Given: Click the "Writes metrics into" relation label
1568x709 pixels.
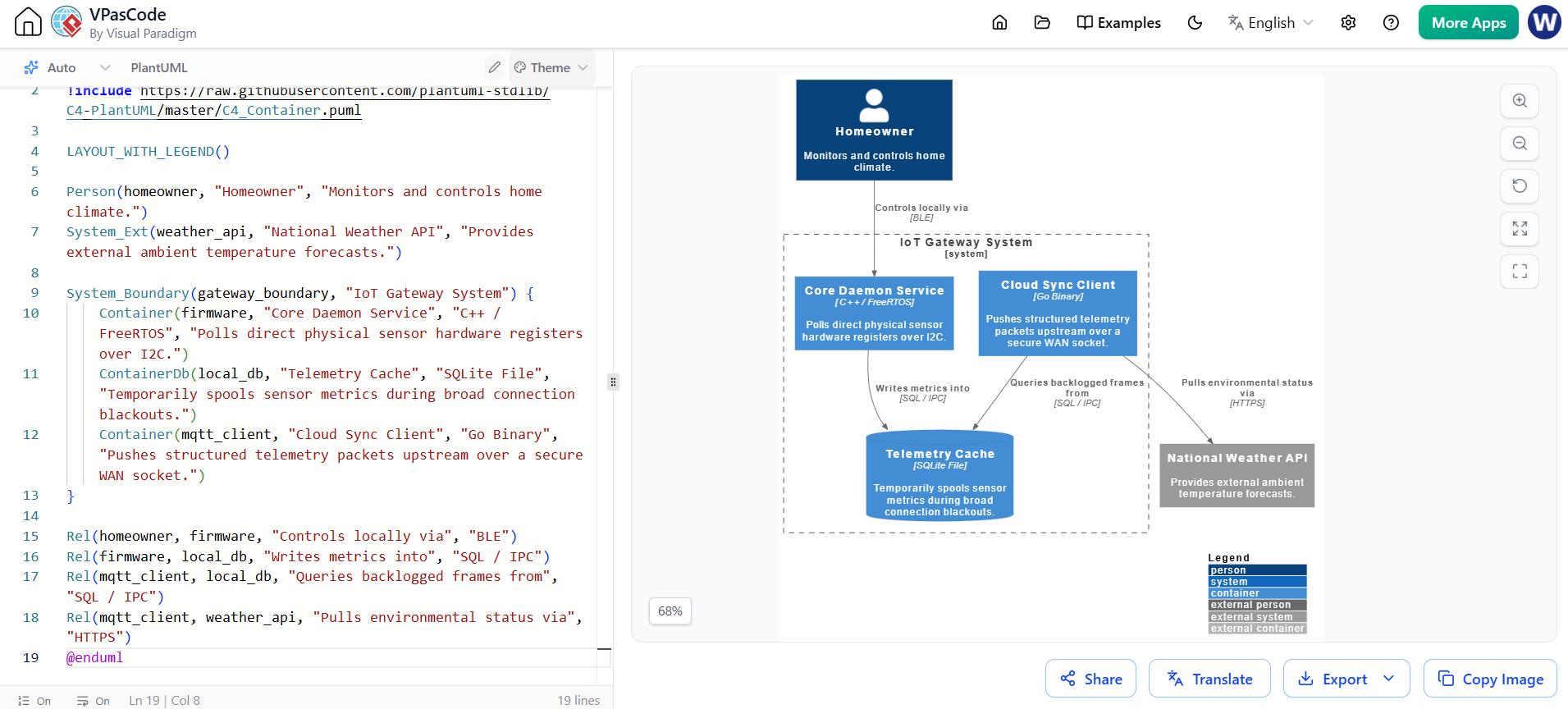Looking at the screenshot, I should tap(922, 389).
